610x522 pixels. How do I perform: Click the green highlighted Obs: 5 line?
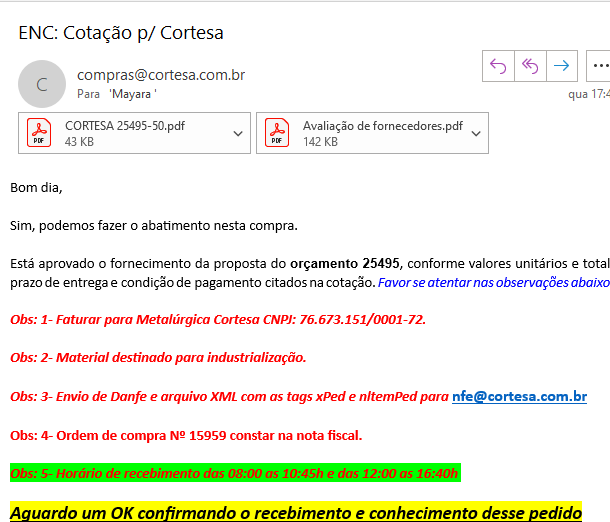(x=235, y=473)
